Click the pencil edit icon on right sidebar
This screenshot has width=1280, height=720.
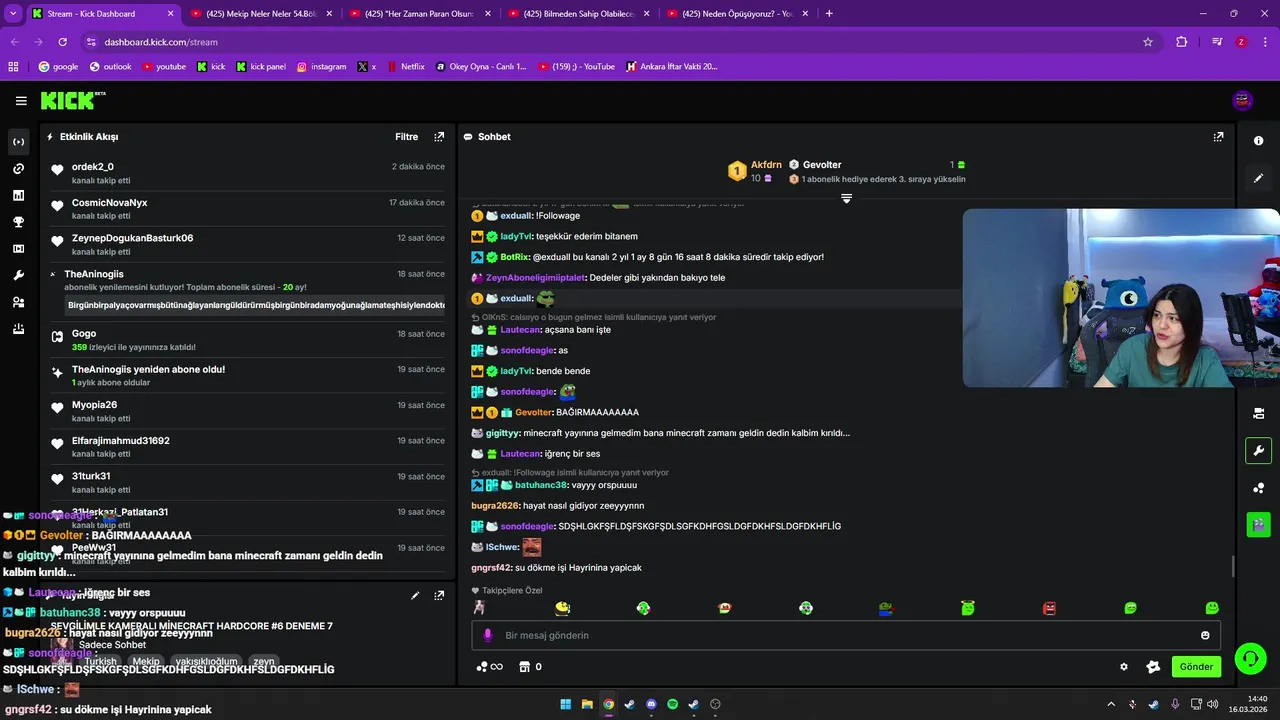1258,178
